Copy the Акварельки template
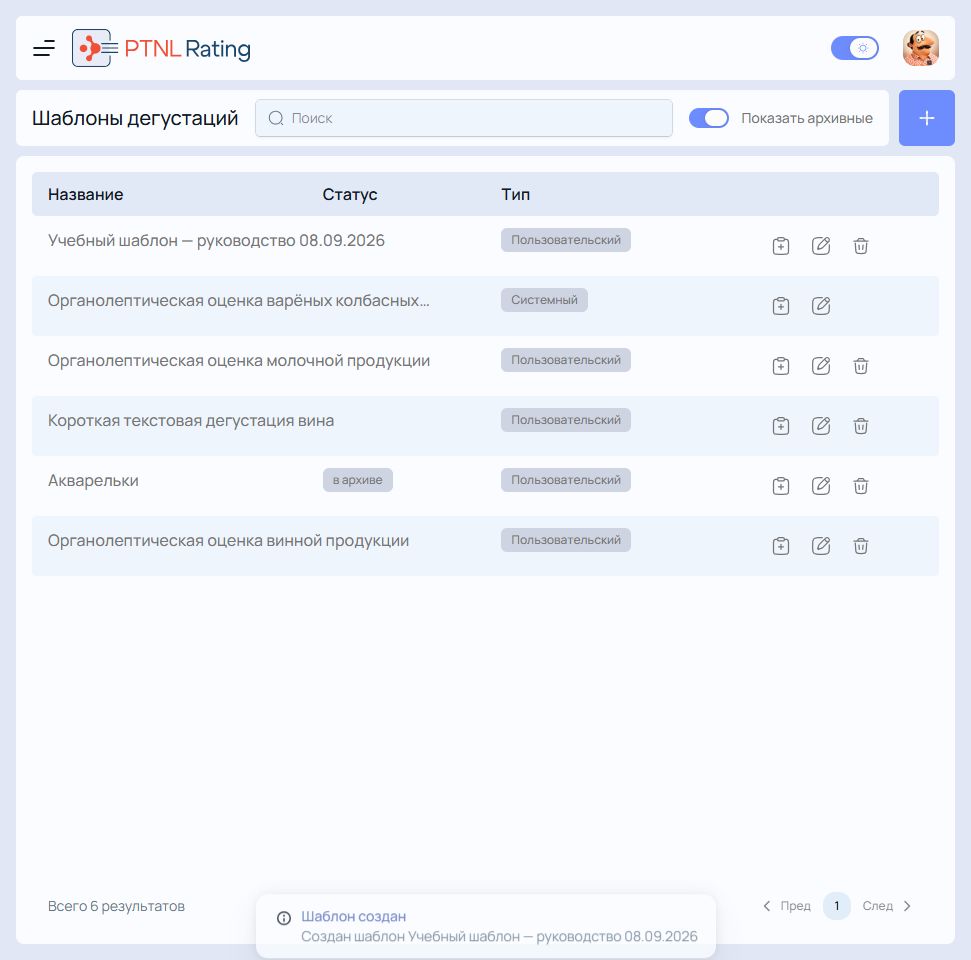Viewport: 971px width, 960px height. (781, 486)
